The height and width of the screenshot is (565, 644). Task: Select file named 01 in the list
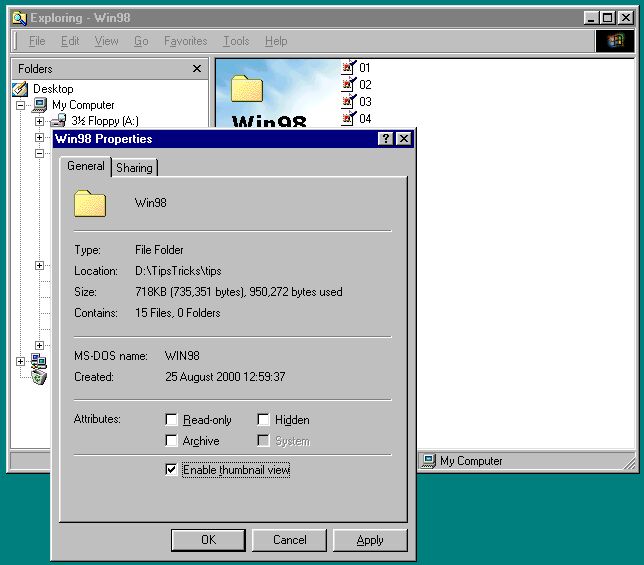365,67
